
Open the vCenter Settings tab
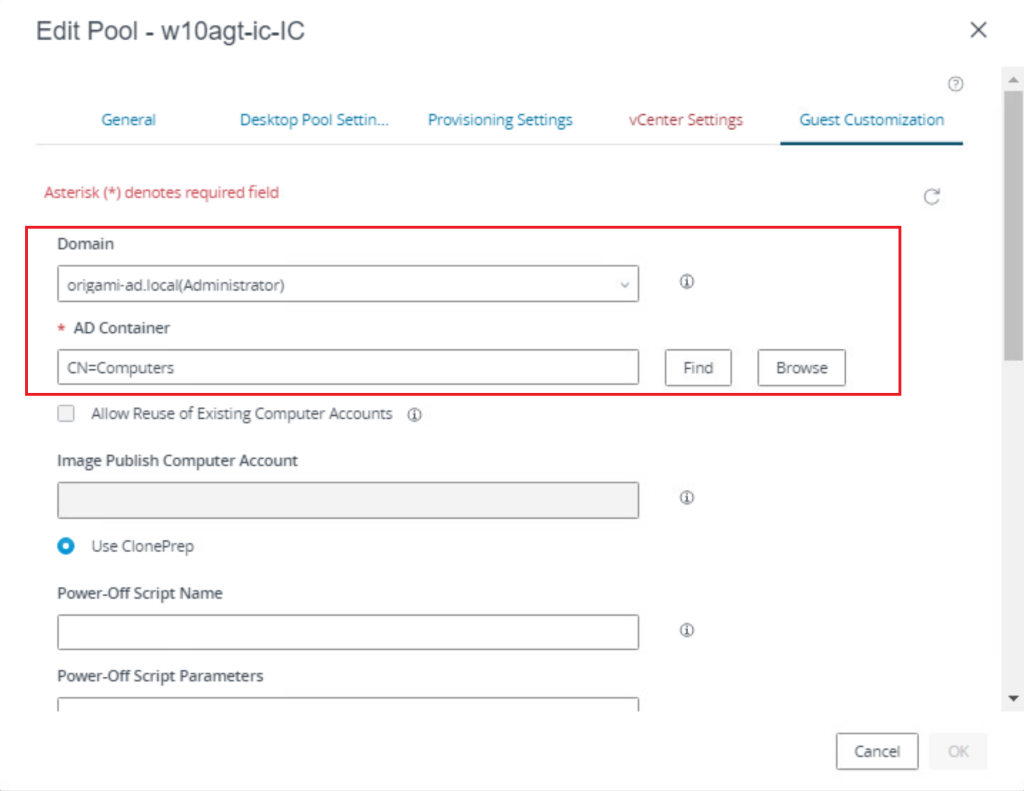click(686, 120)
